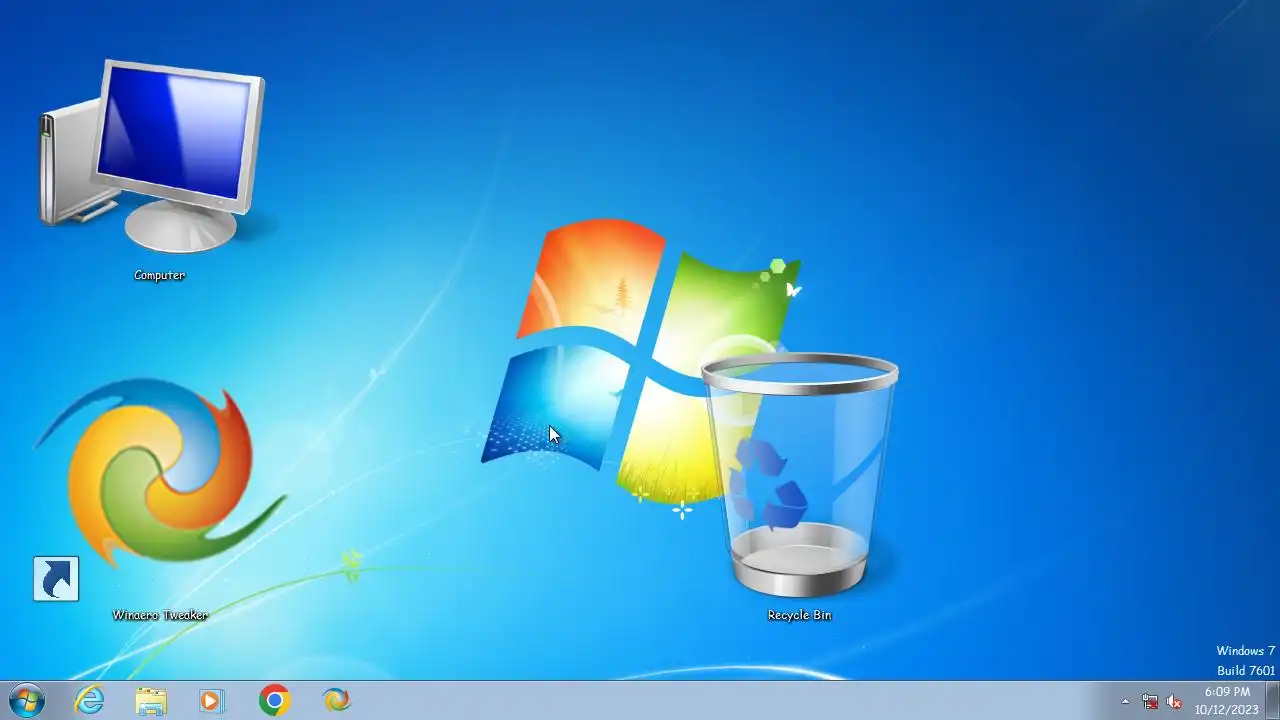Image resolution: width=1280 pixels, height=720 pixels.
Task: Open Windows Explorer from the taskbar
Action: (x=151, y=700)
